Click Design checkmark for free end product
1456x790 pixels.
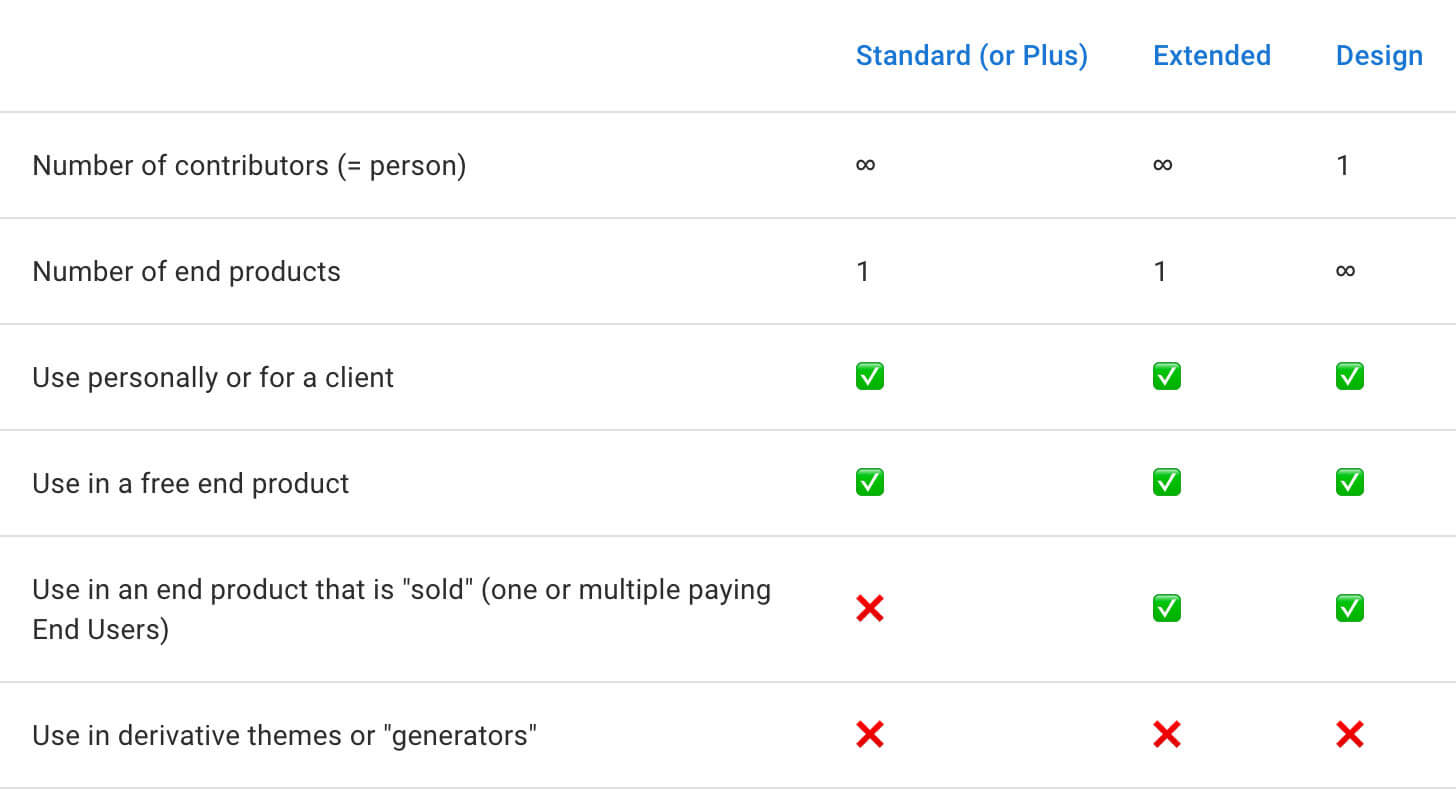click(1350, 483)
